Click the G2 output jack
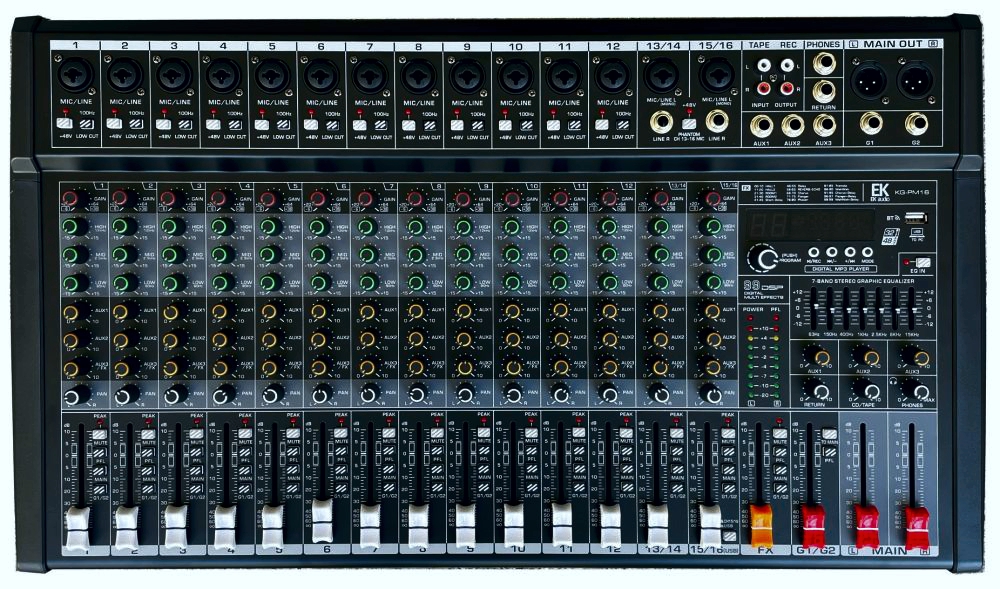The height and width of the screenshot is (589, 1000). coord(916,124)
